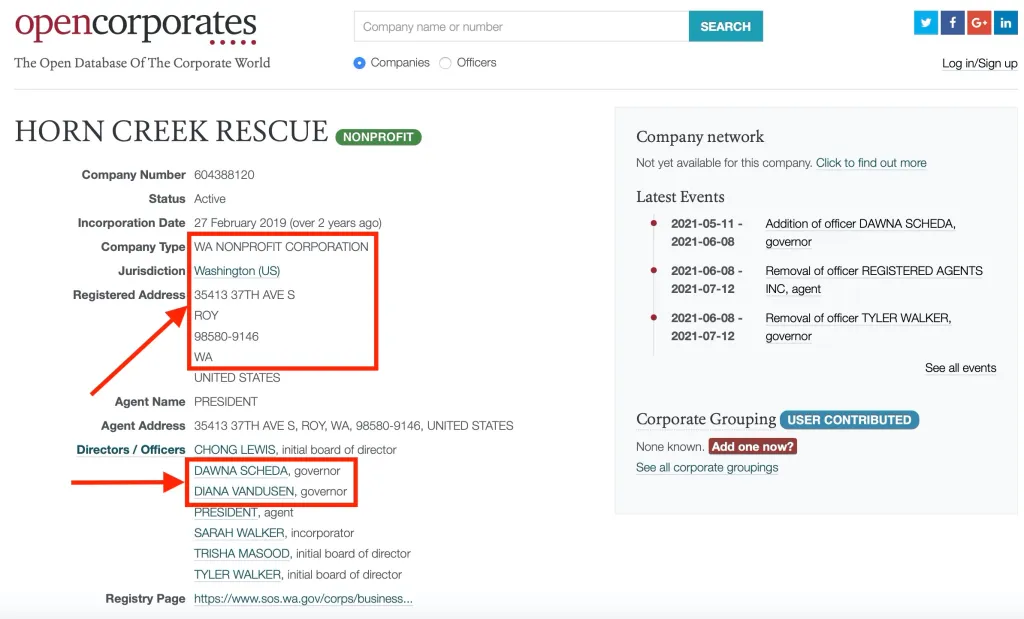Click the CHONG LEWIS director link
The width and height of the screenshot is (1024, 619).
pos(237,450)
